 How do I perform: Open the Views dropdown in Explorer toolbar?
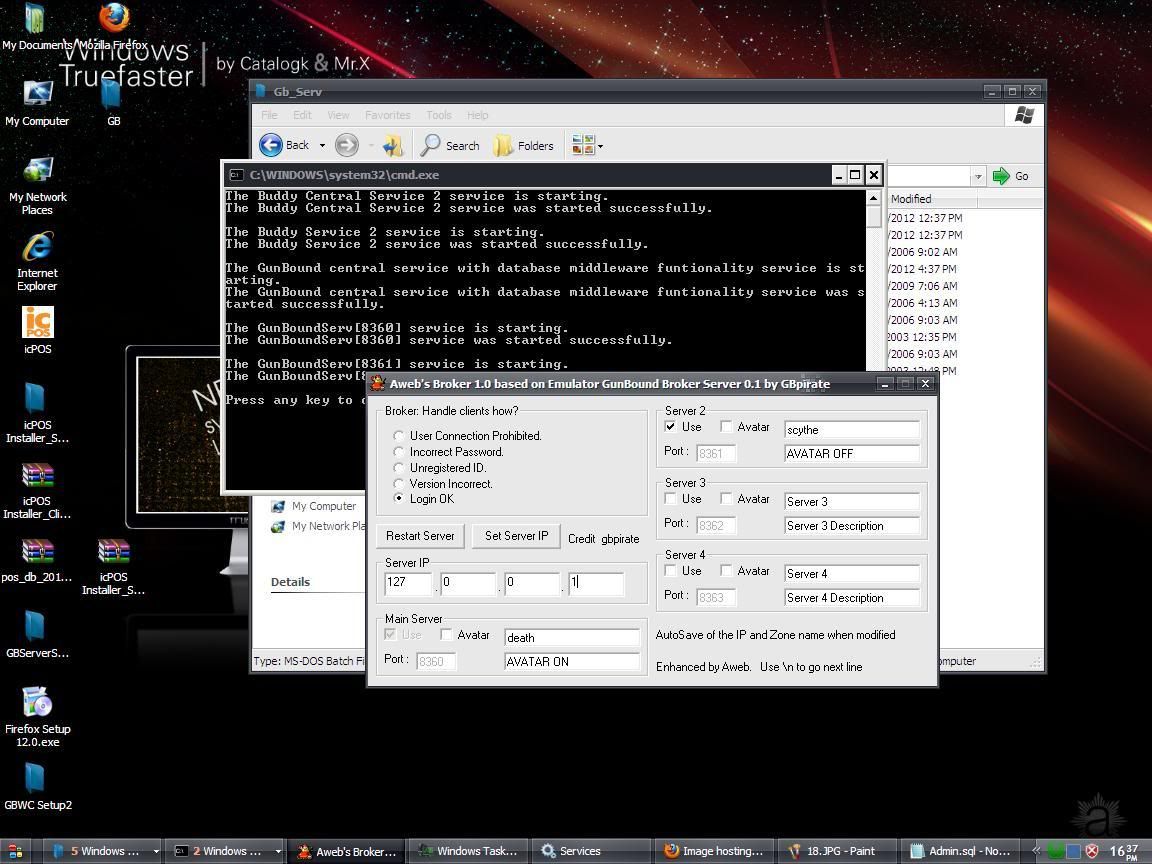587,146
